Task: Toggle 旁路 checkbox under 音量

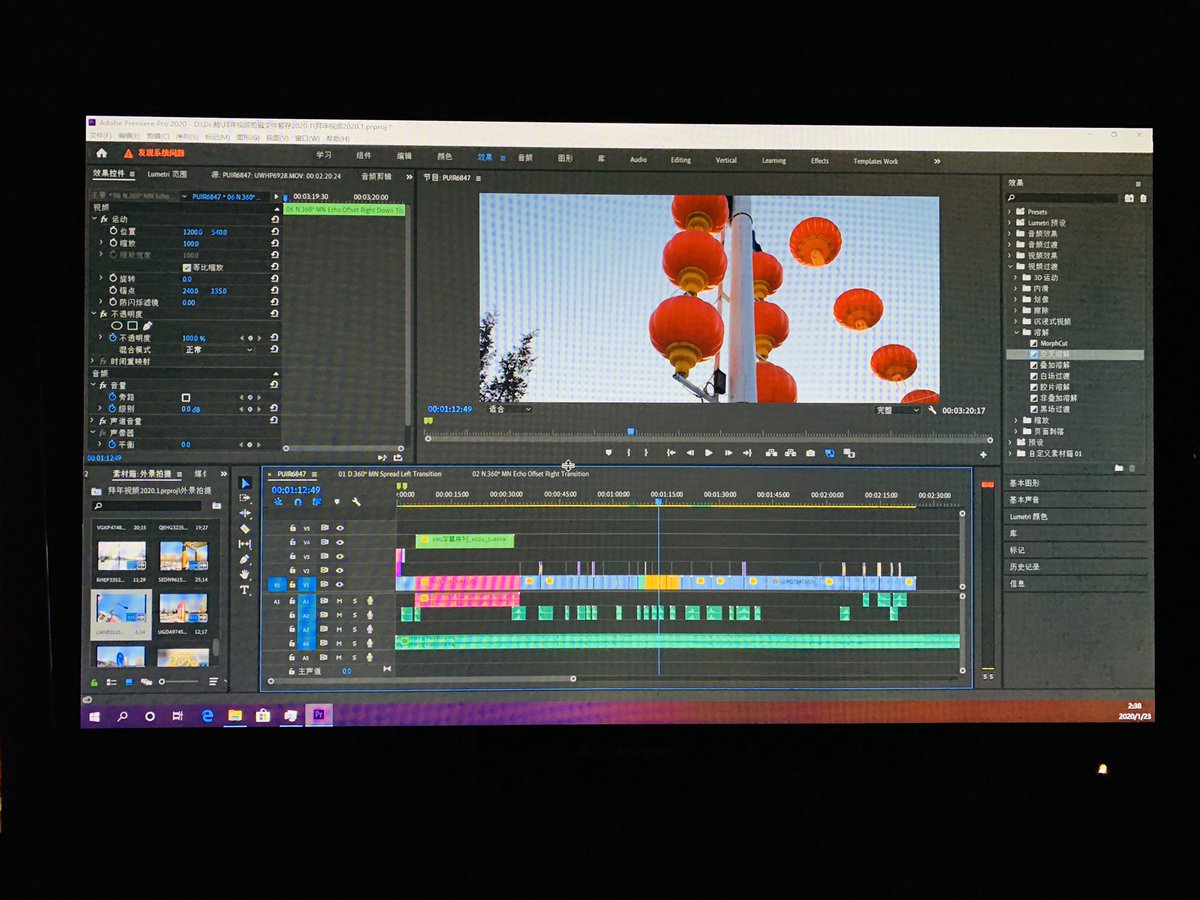Action: click(x=186, y=397)
